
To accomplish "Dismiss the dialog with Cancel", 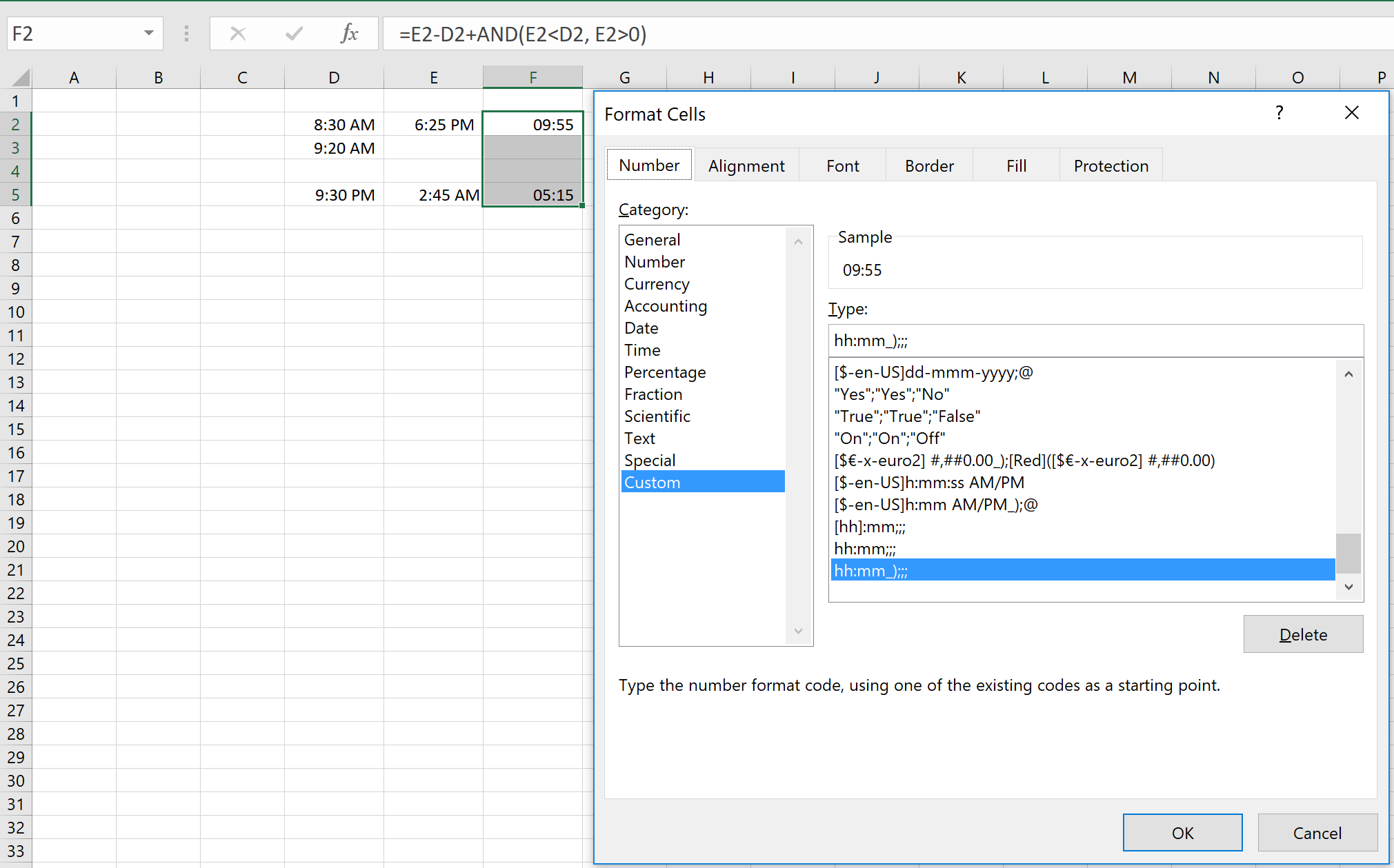I will [x=1317, y=832].
